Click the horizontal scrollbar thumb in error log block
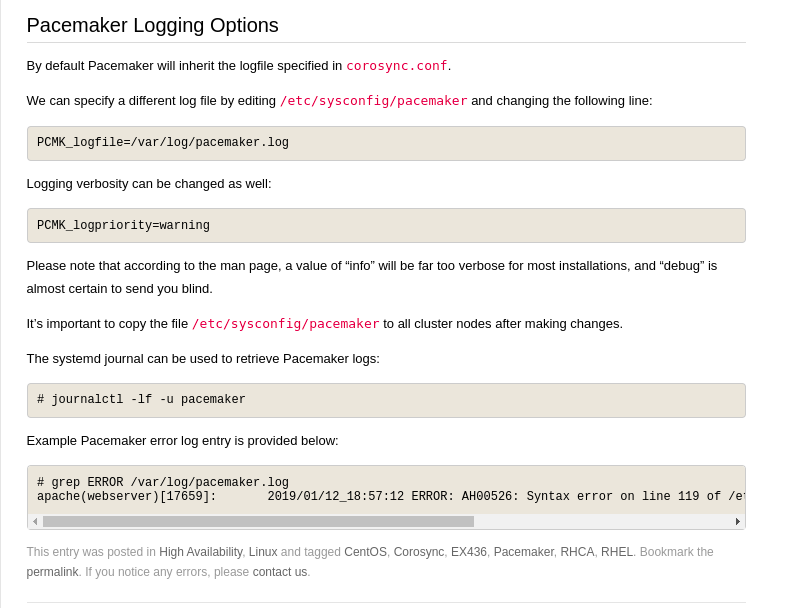Screen dimensions: 802x608 tap(258, 521)
